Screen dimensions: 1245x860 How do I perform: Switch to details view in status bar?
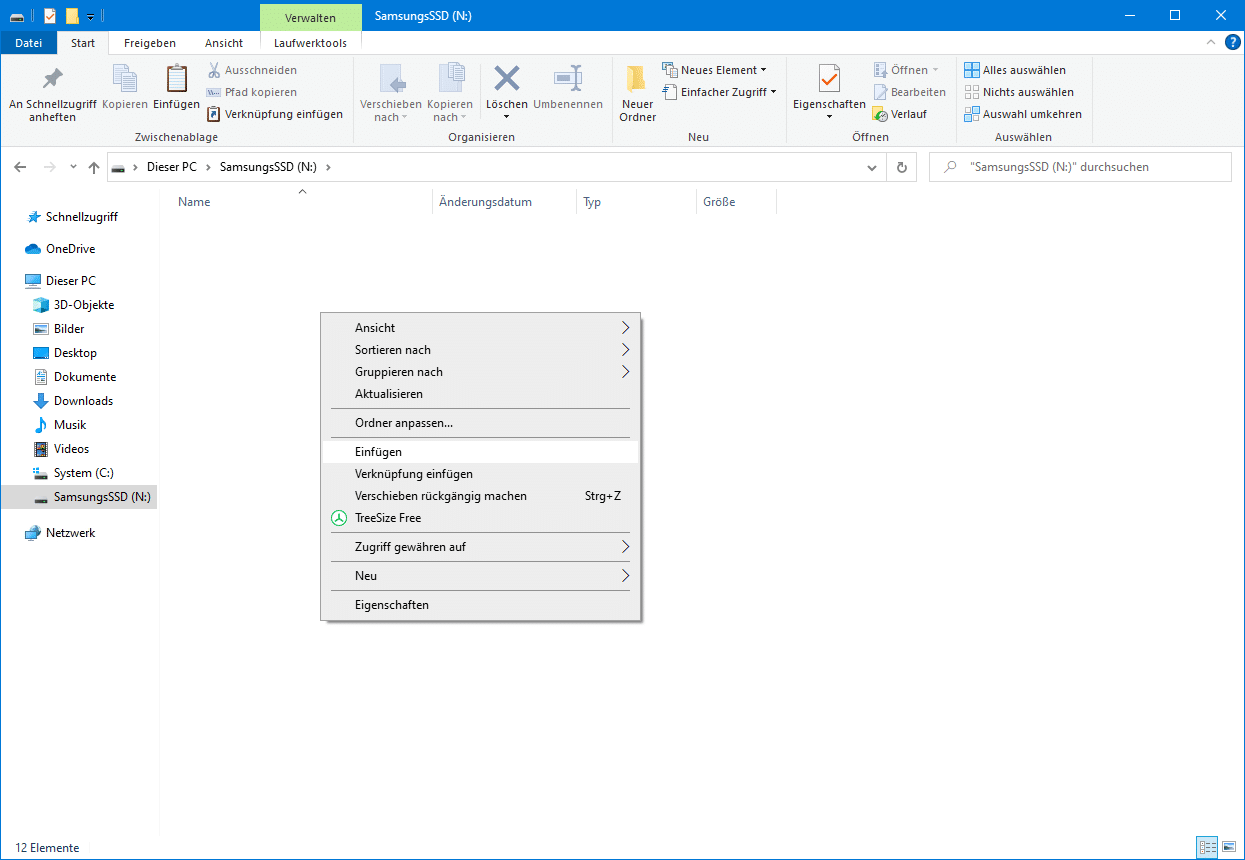[x=1208, y=847]
